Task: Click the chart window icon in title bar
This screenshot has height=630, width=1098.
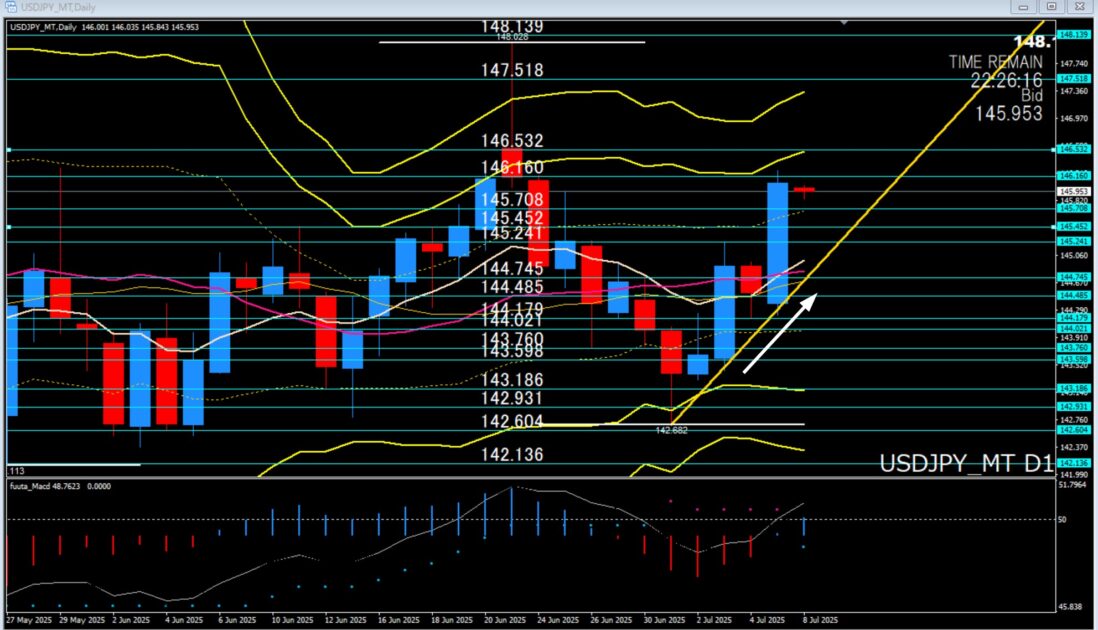Action: [10, 6]
